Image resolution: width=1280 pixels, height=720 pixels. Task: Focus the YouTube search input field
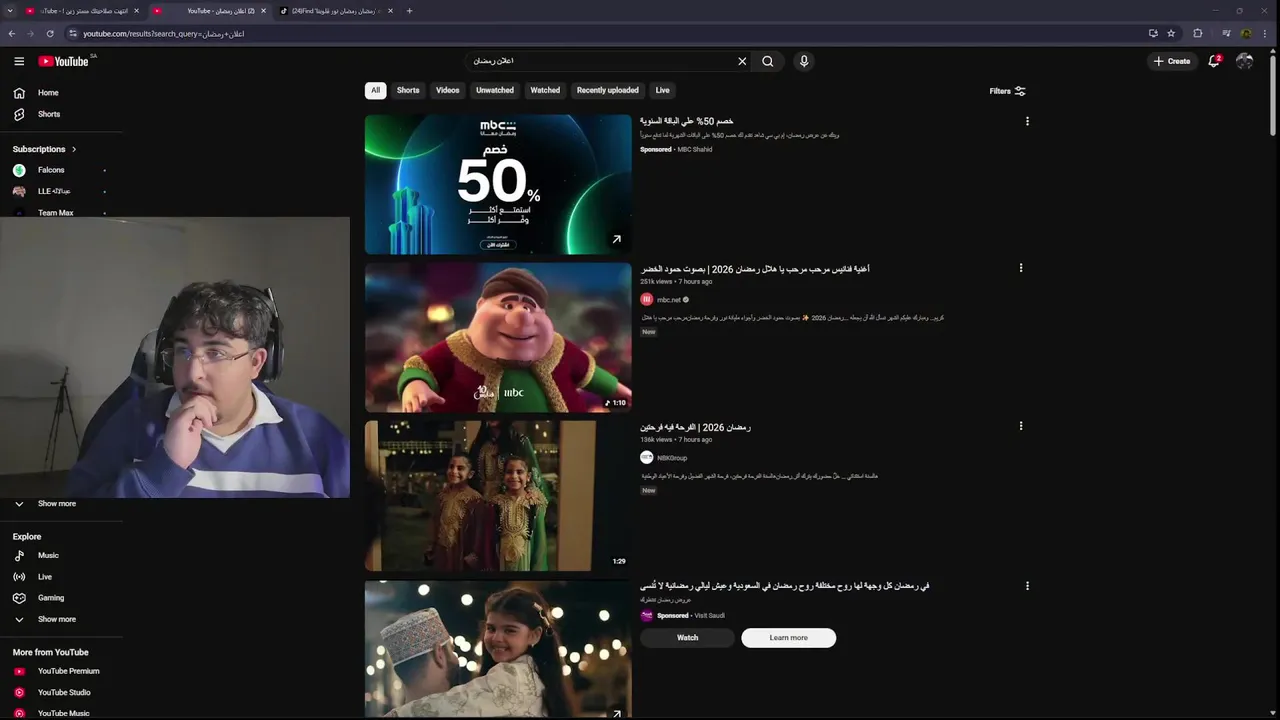[600, 61]
